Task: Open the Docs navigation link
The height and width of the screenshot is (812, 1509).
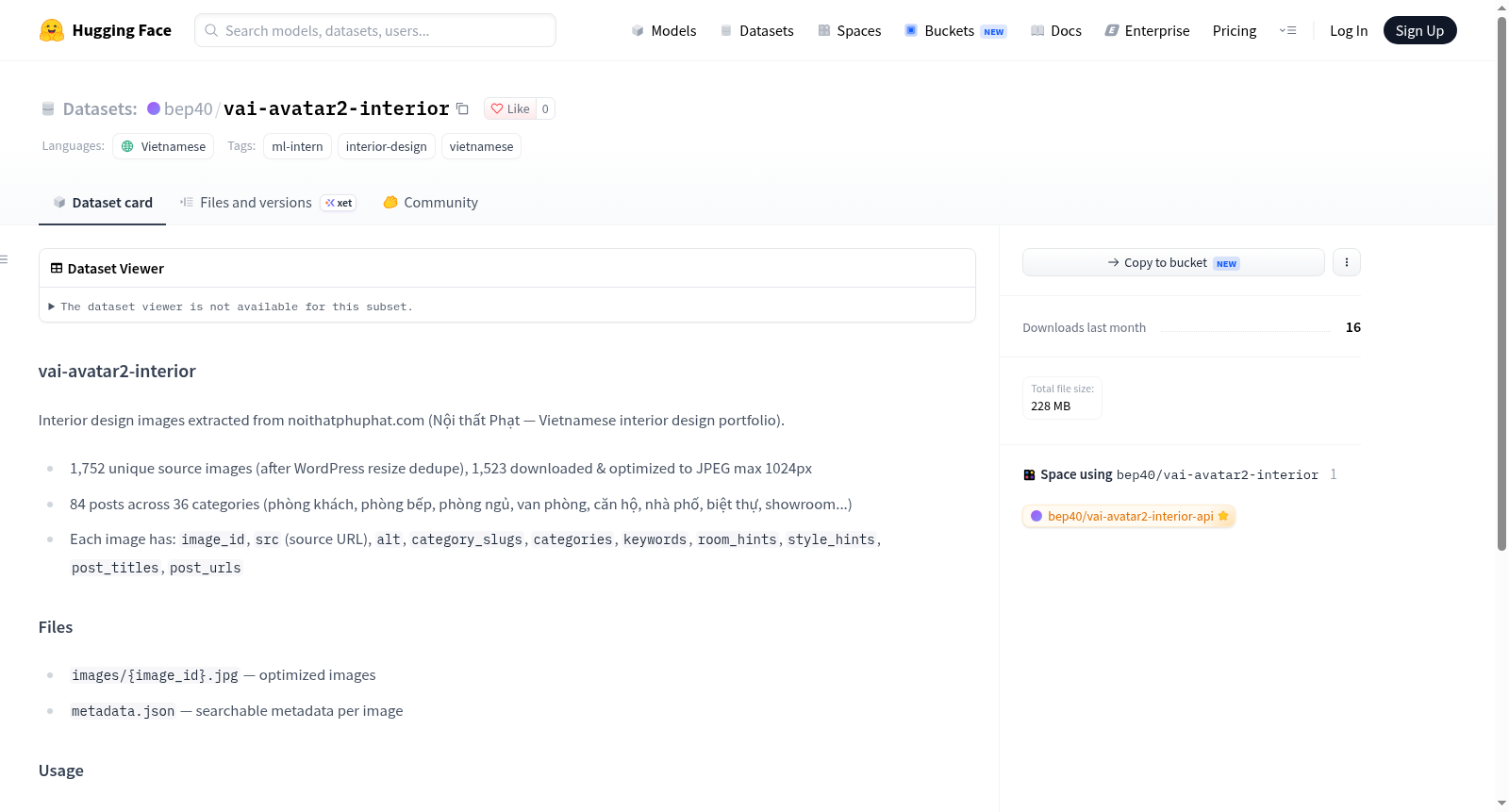Action: 1056,30
